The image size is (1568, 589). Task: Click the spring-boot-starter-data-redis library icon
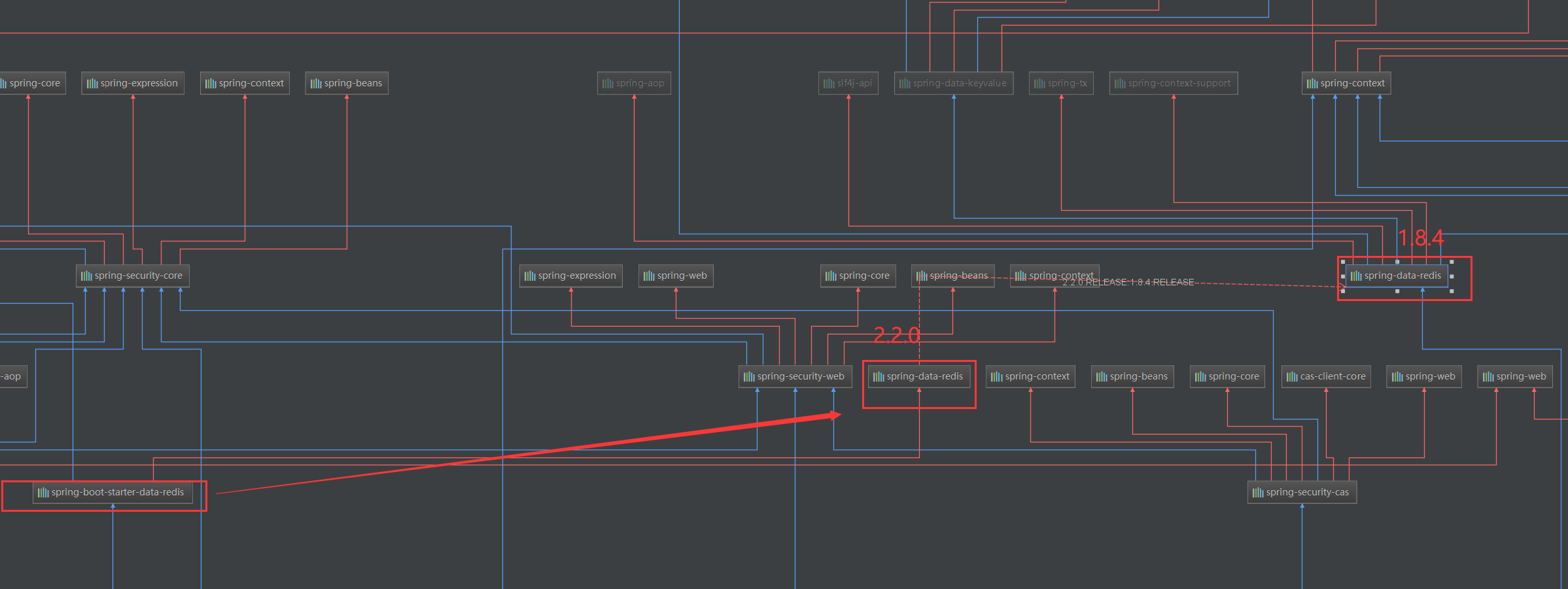point(43,493)
